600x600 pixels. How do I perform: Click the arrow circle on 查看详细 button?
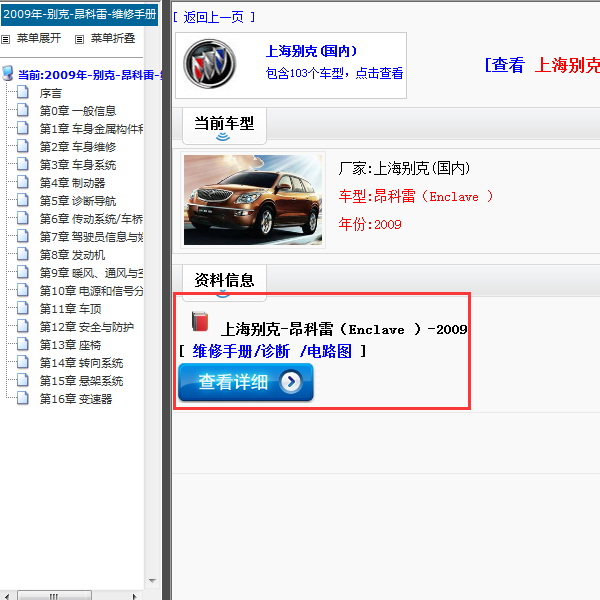[x=291, y=382]
